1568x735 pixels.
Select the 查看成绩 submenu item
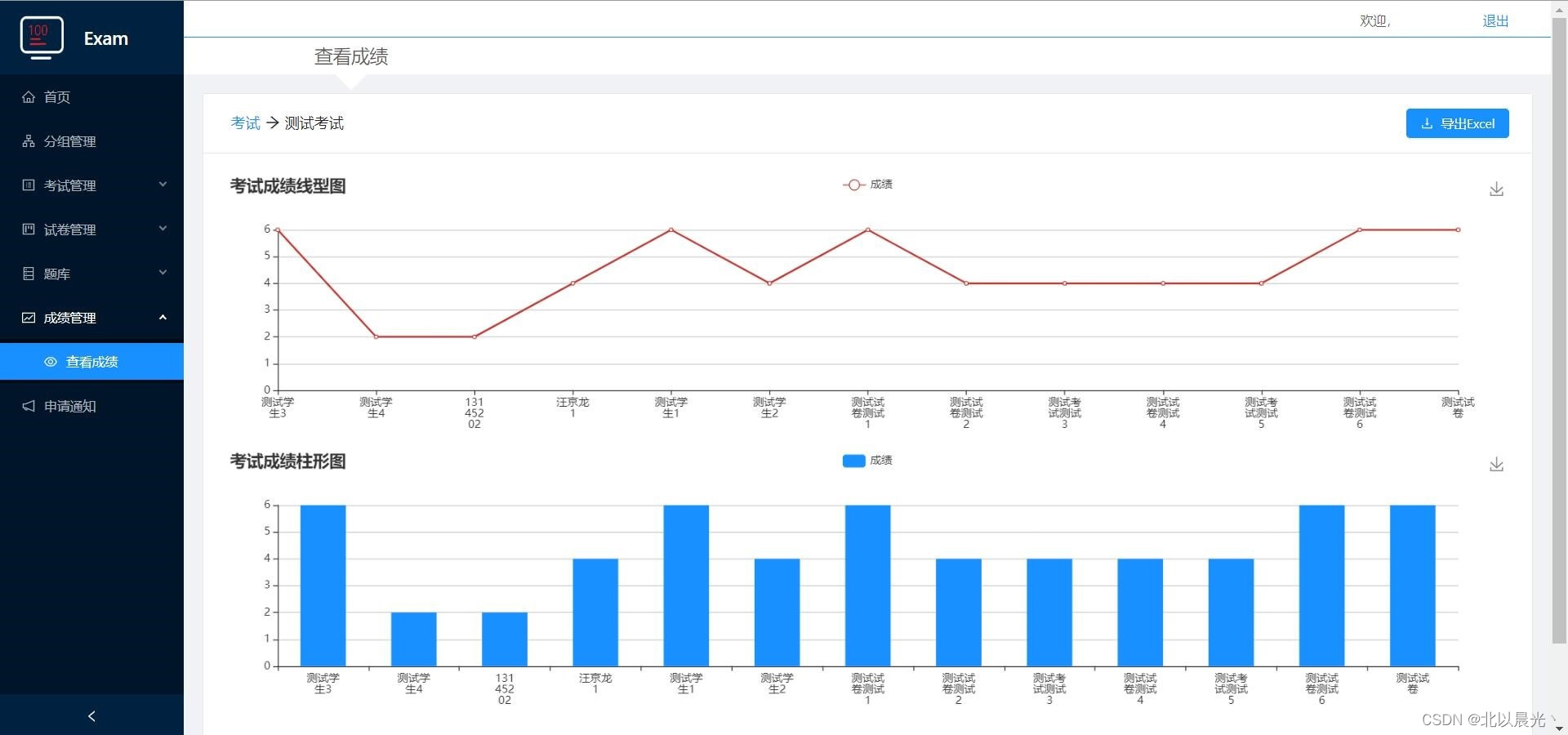point(91,362)
